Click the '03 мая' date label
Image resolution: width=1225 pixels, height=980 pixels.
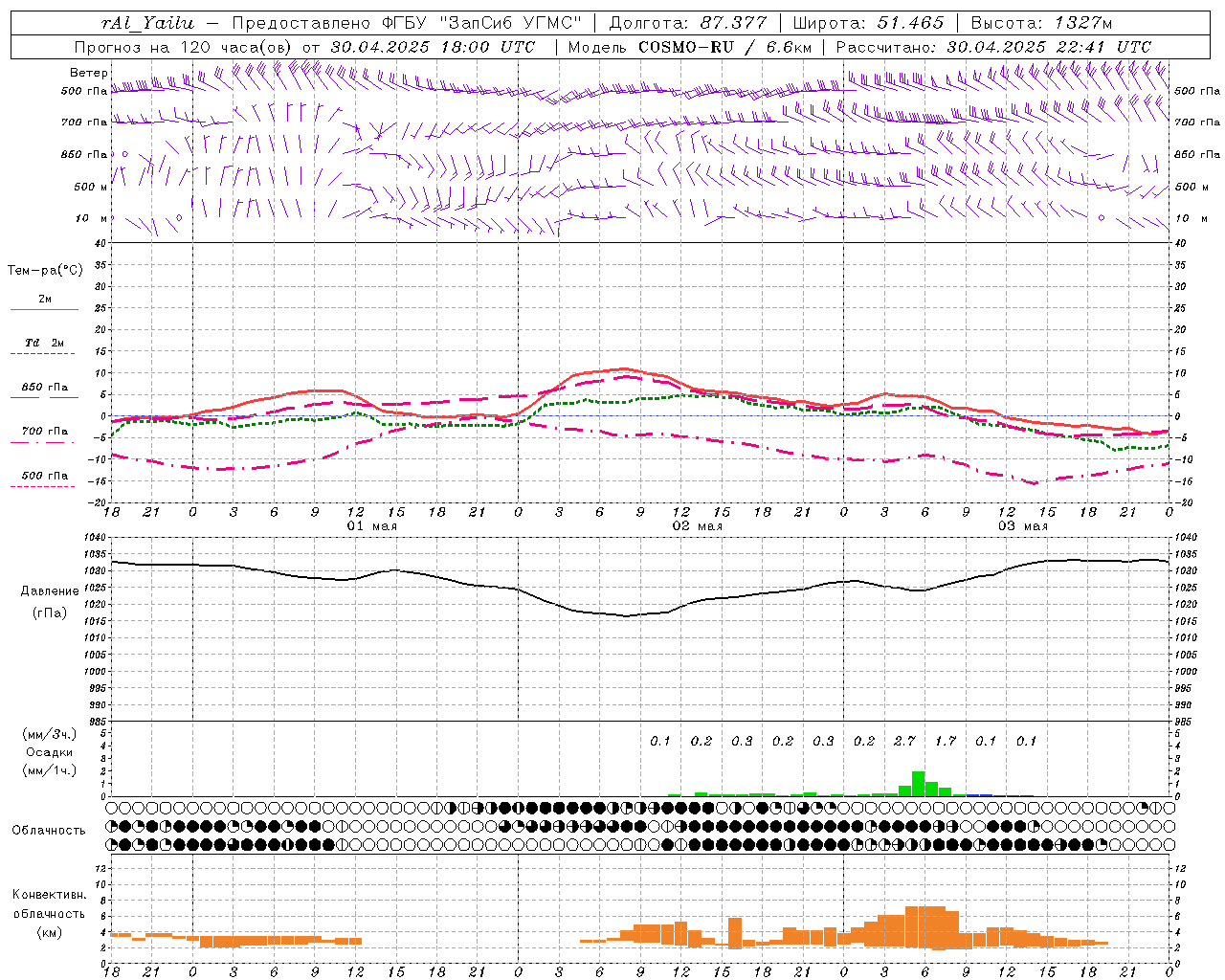1023,526
